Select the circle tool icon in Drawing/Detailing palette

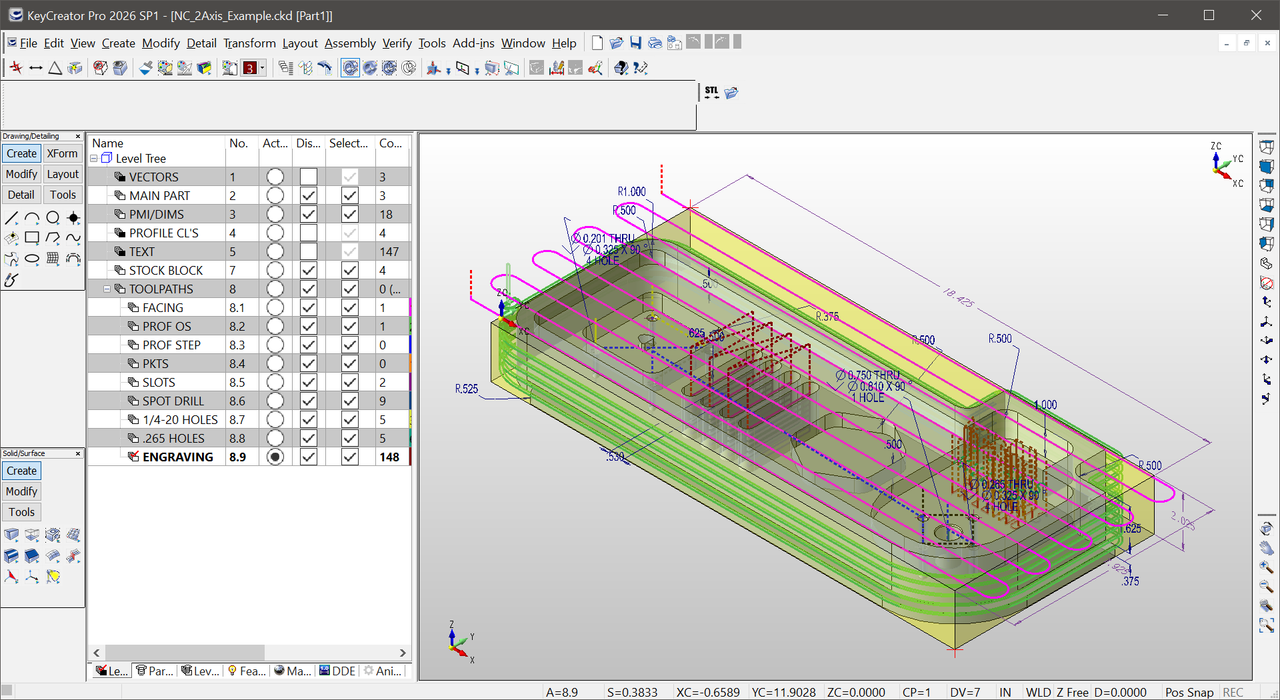pyautogui.click(x=52, y=218)
